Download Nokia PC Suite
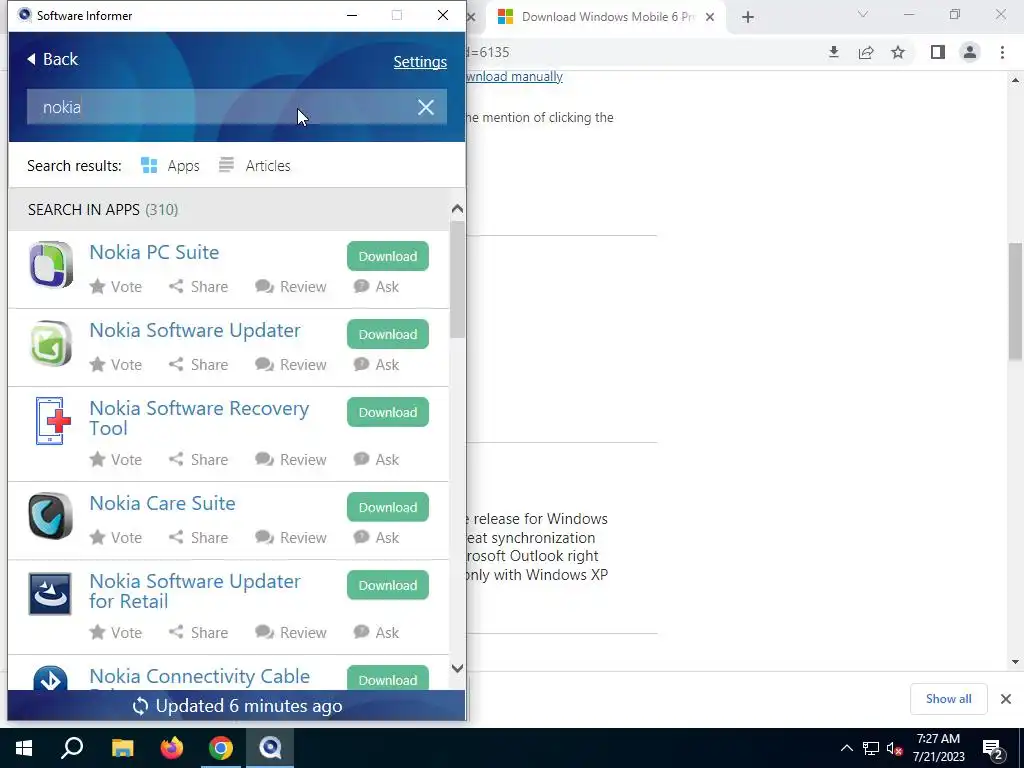Image resolution: width=1024 pixels, height=768 pixels. [388, 256]
